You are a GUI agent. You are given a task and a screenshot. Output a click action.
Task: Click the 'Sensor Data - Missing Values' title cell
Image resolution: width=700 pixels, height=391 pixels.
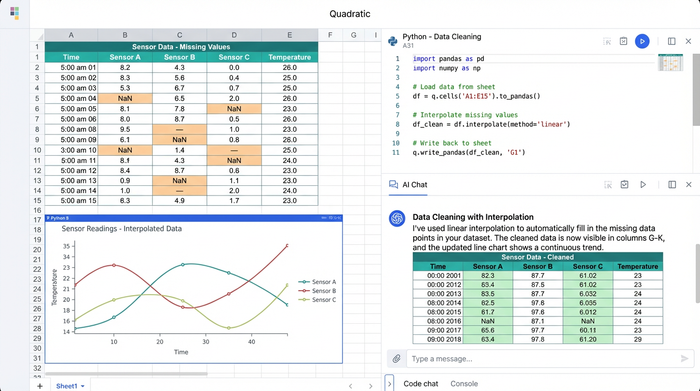coord(181,46)
